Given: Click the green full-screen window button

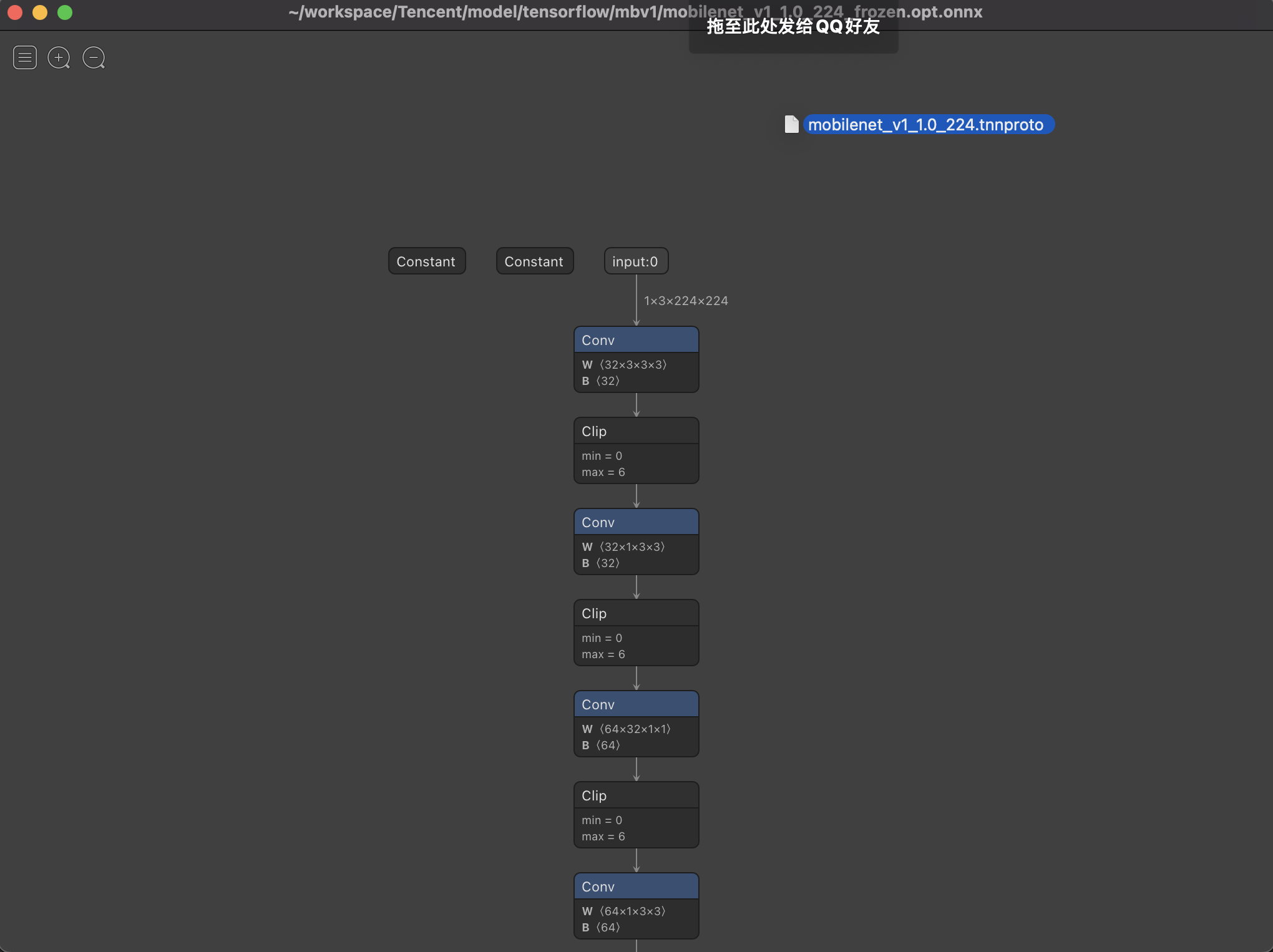Looking at the screenshot, I should [65, 12].
